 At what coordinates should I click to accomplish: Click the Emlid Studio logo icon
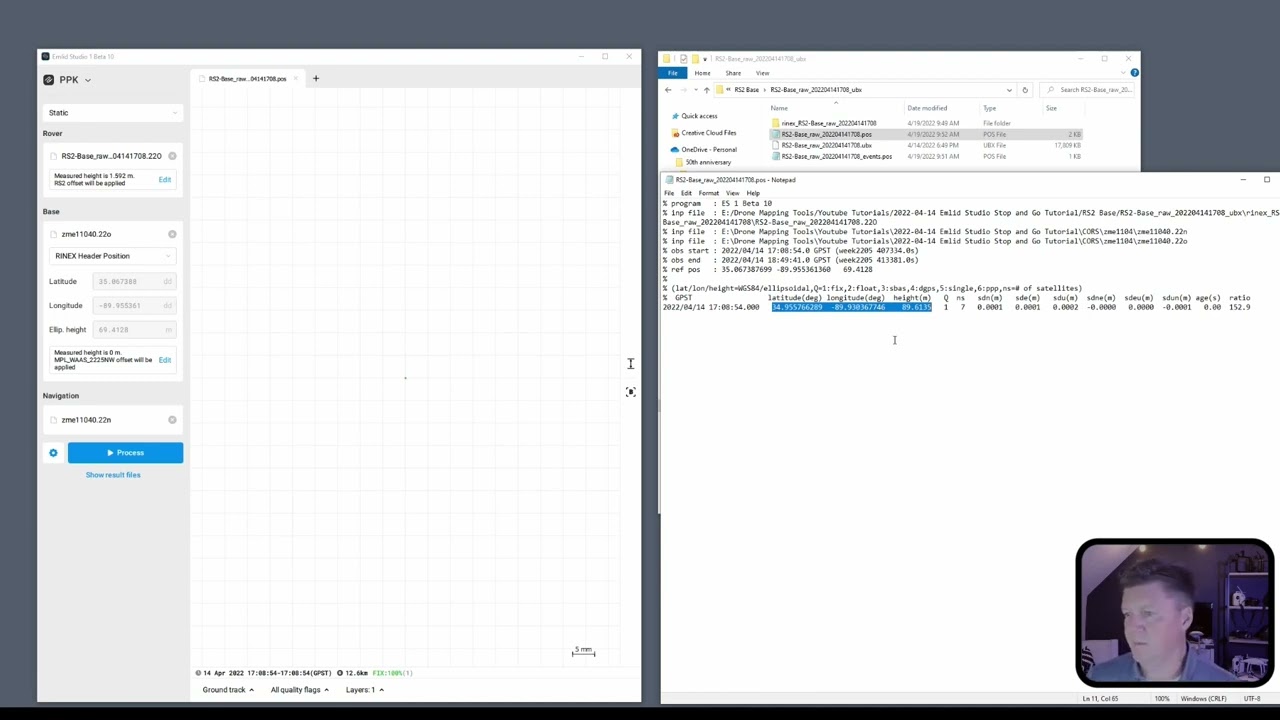(48, 80)
